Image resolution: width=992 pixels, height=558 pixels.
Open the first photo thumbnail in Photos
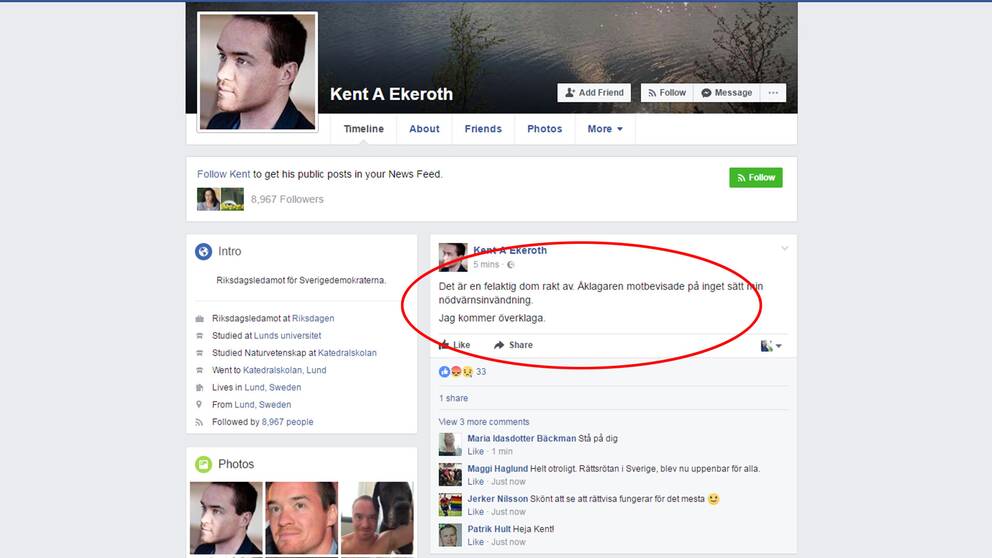[226, 518]
